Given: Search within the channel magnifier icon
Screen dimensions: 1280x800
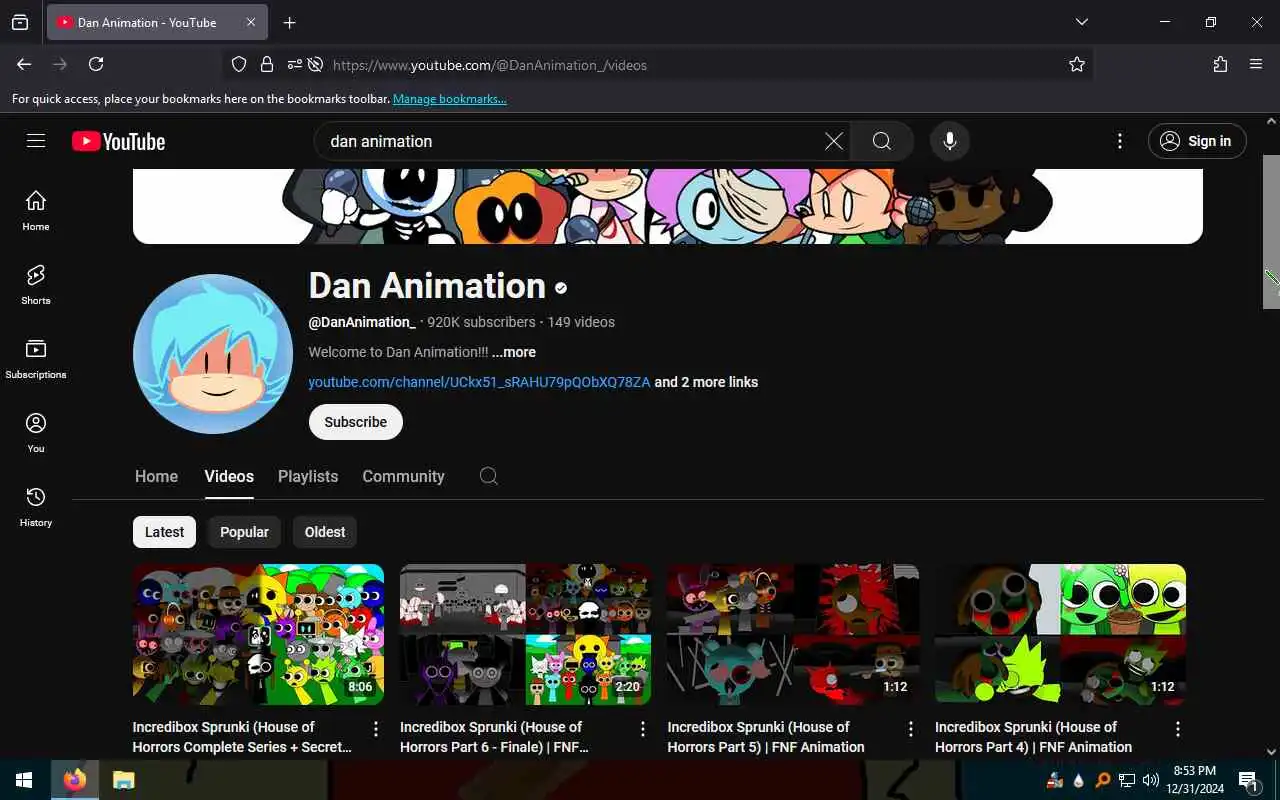Looking at the screenshot, I should point(489,476).
